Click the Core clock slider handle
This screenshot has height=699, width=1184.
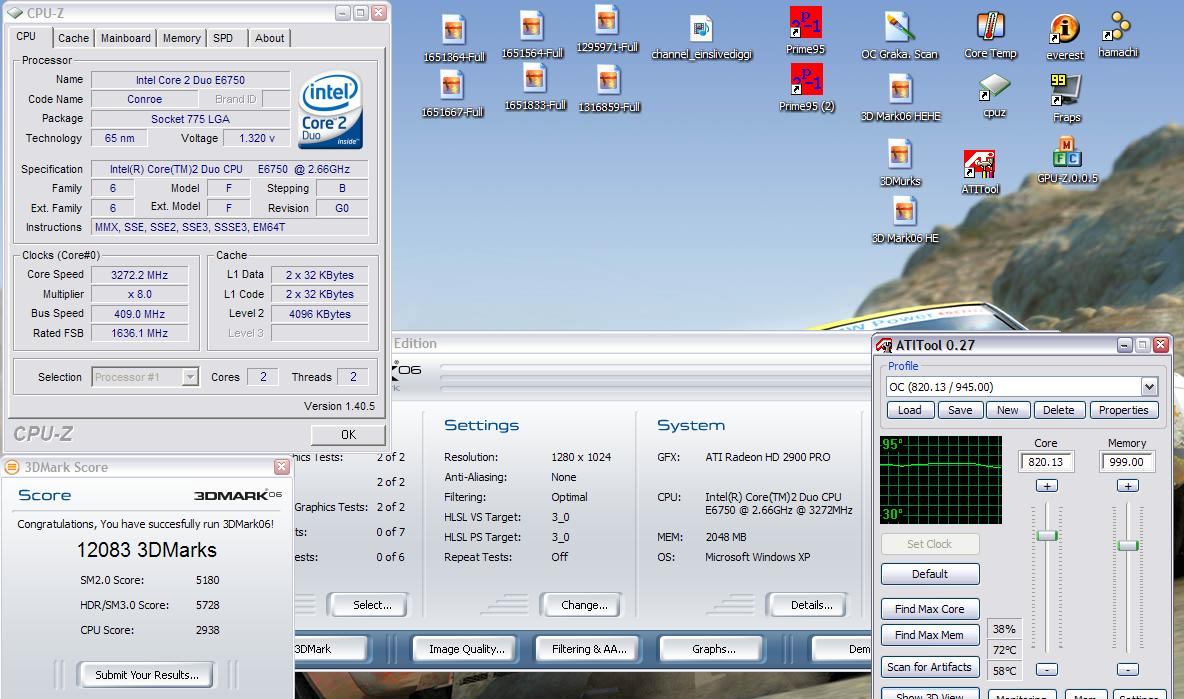(1047, 536)
